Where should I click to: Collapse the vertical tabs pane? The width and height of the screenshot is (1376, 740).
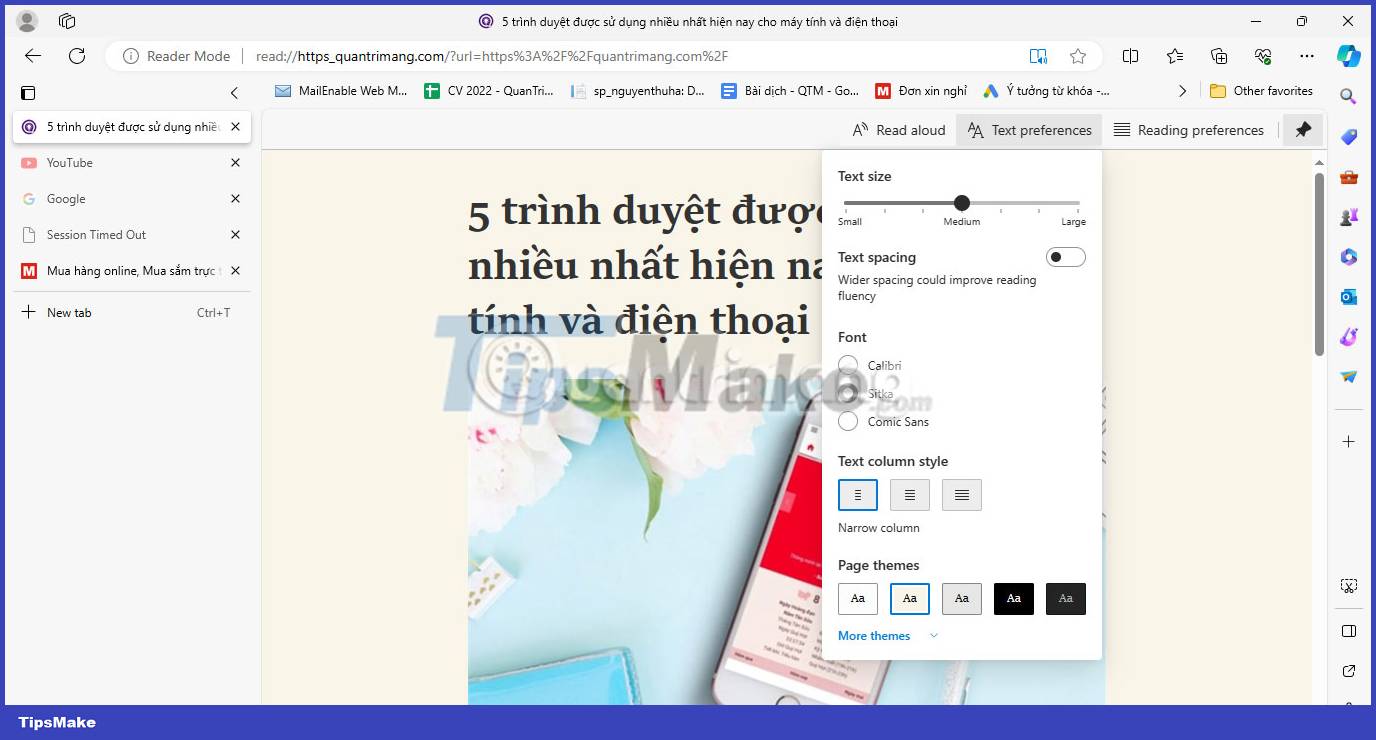pyautogui.click(x=234, y=92)
